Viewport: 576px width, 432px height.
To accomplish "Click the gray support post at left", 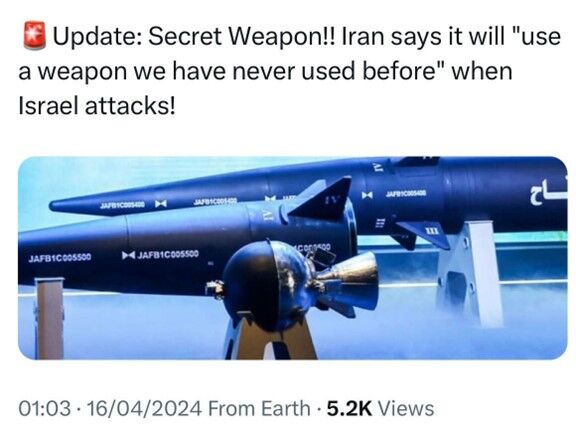I will tap(49, 318).
